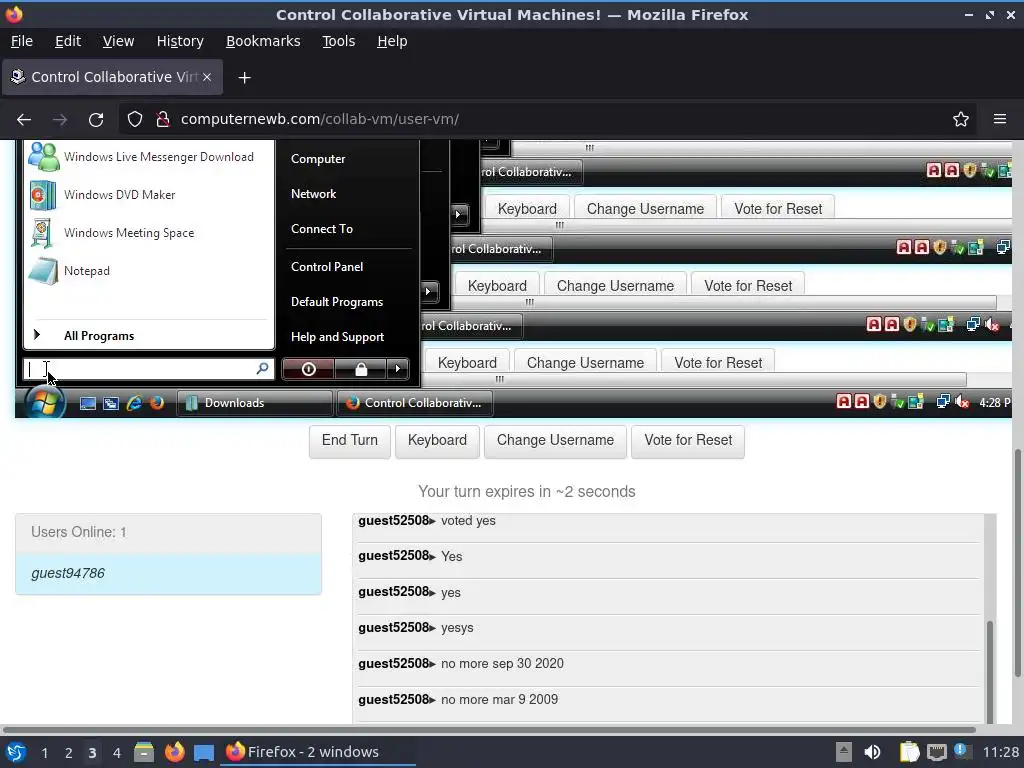Open Firefox Bookmarks menu
This screenshot has width=1024, height=768.
pyautogui.click(x=263, y=41)
